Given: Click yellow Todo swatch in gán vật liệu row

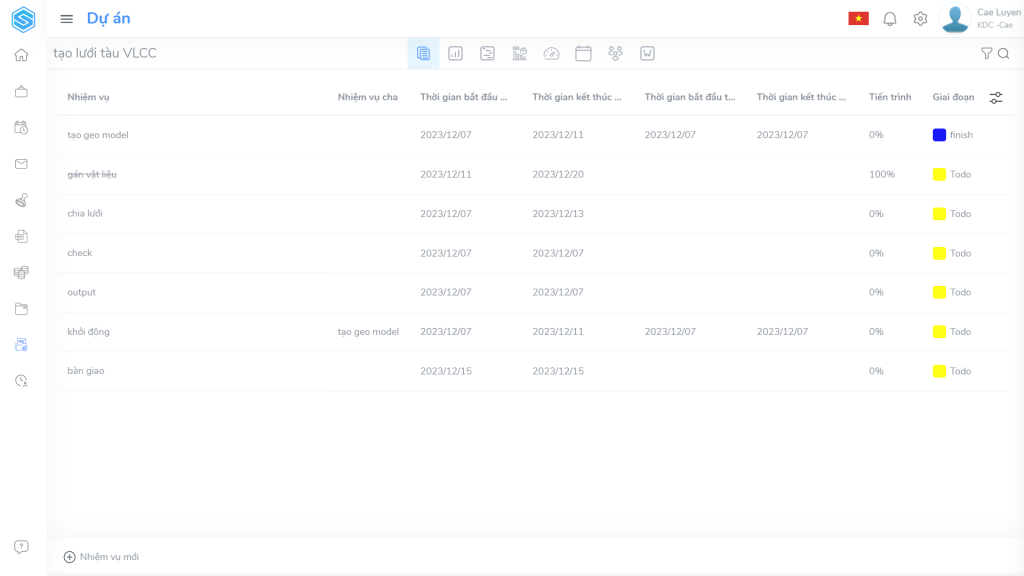Looking at the screenshot, I should point(939,174).
